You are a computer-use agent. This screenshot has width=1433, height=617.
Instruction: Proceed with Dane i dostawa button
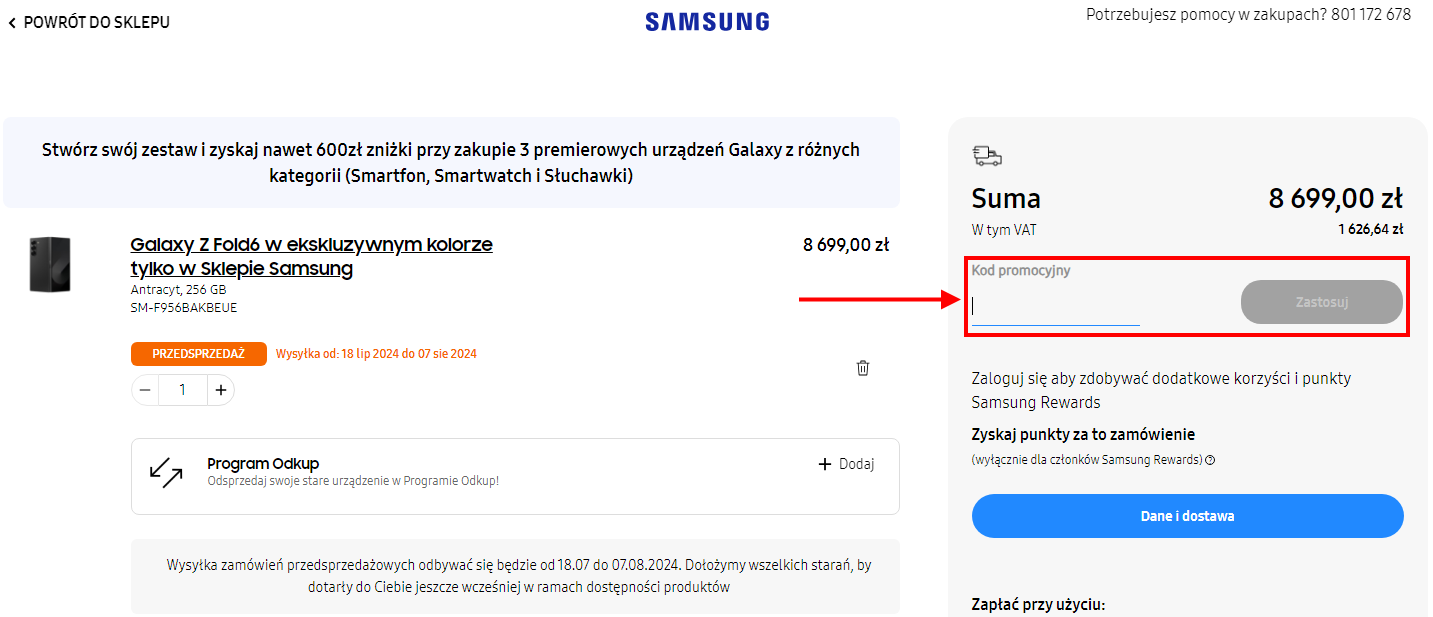point(1188,516)
